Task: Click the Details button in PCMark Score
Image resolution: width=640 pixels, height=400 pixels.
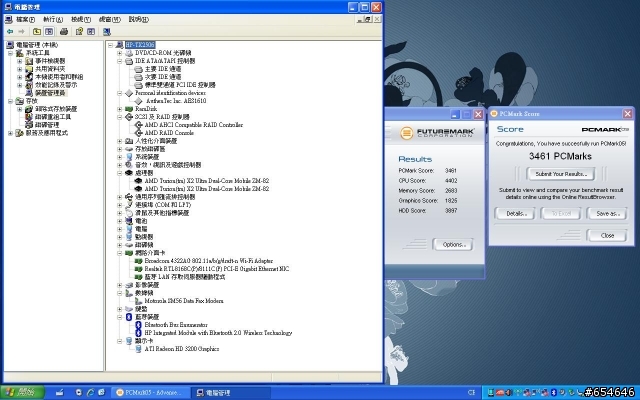Action: click(515, 213)
